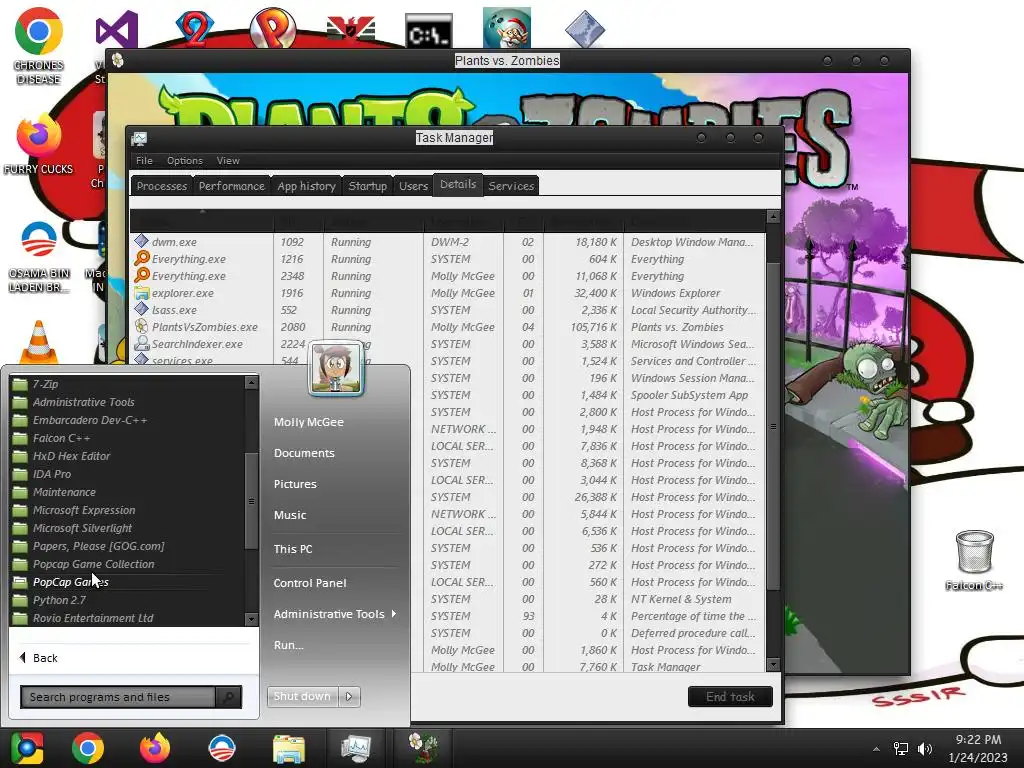This screenshot has height=768, width=1024.
Task: Select the PlantsVsZombies.exe process row
Action: click(447, 327)
